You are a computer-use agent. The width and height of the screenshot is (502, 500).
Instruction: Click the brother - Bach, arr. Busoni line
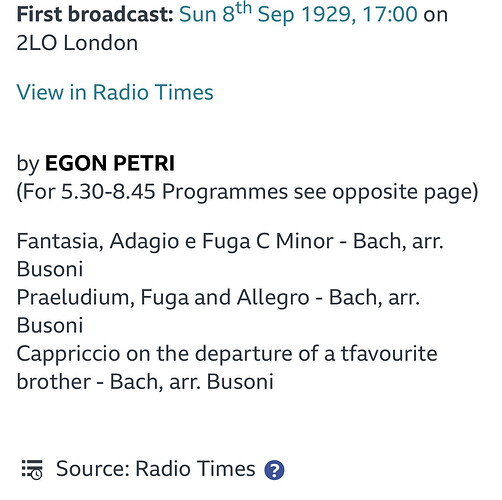[145, 381]
